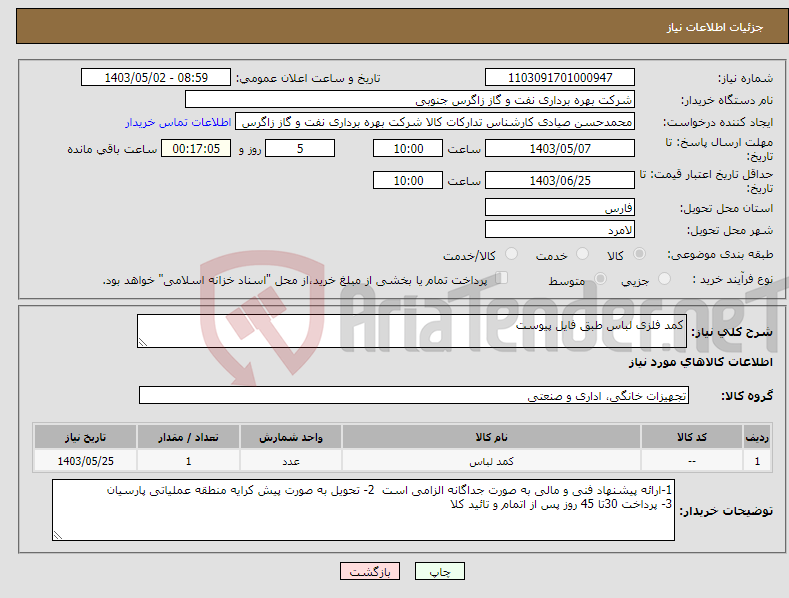The width and height of the screenshot is (789, 598).
Task: Click the price validity date 1403/06/25
Action: pyautogui.click(x=560, y=180)
